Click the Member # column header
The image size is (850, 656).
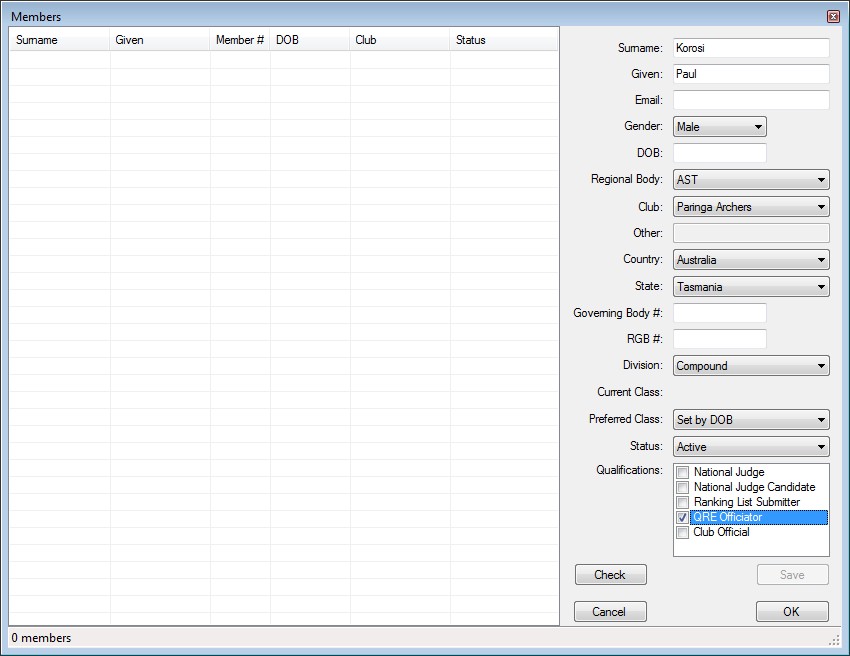(240, 40)
